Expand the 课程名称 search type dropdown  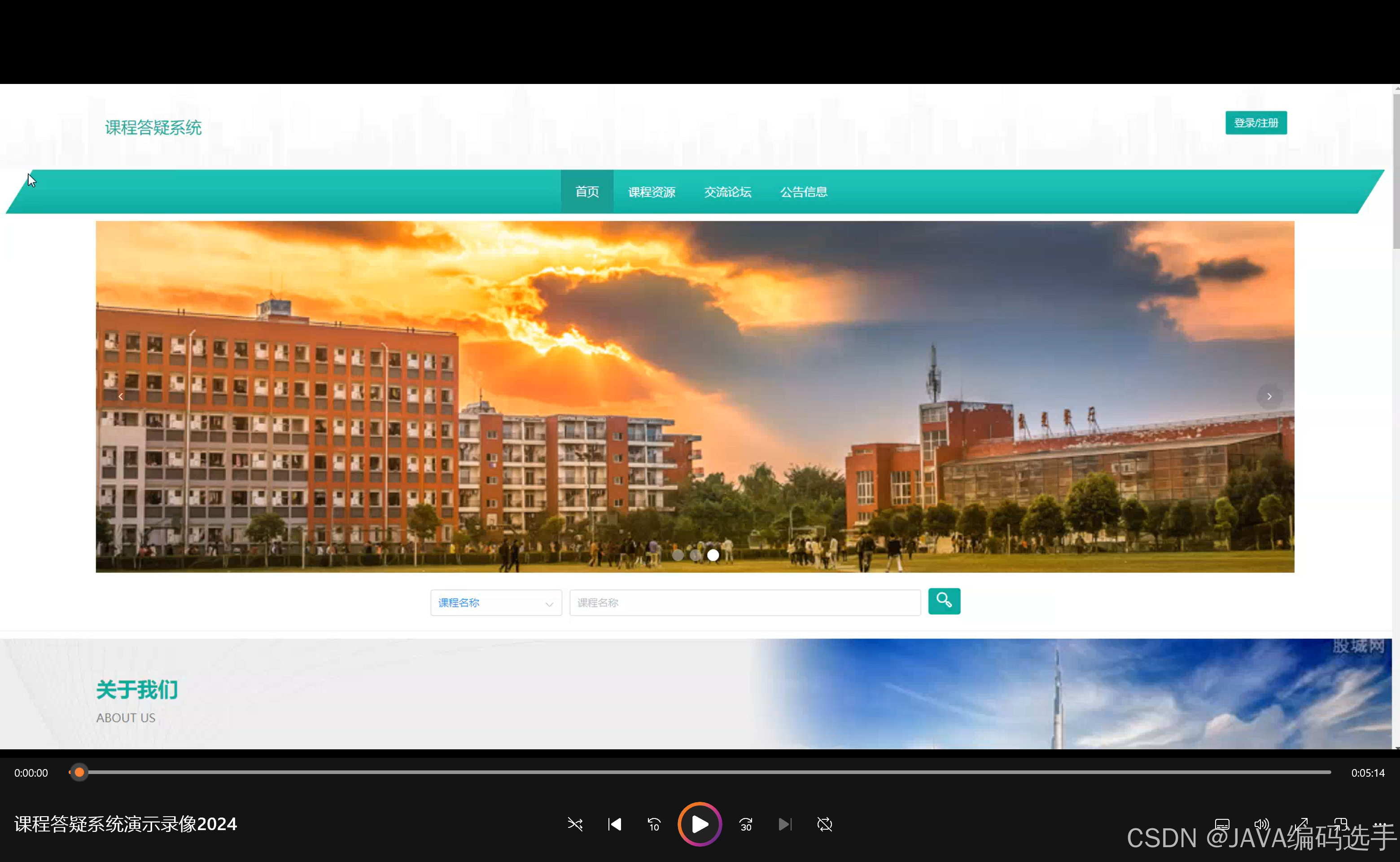pos(496,603)
